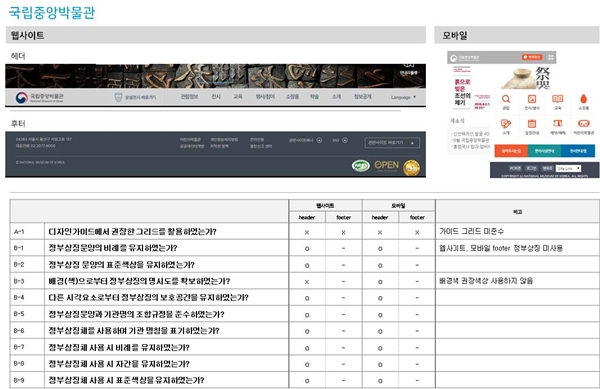Image resolution: width=600 pixels, height=389 pixels.
Task: Click the 조선의 제기 exhibition title
Action: click(462, 99)
